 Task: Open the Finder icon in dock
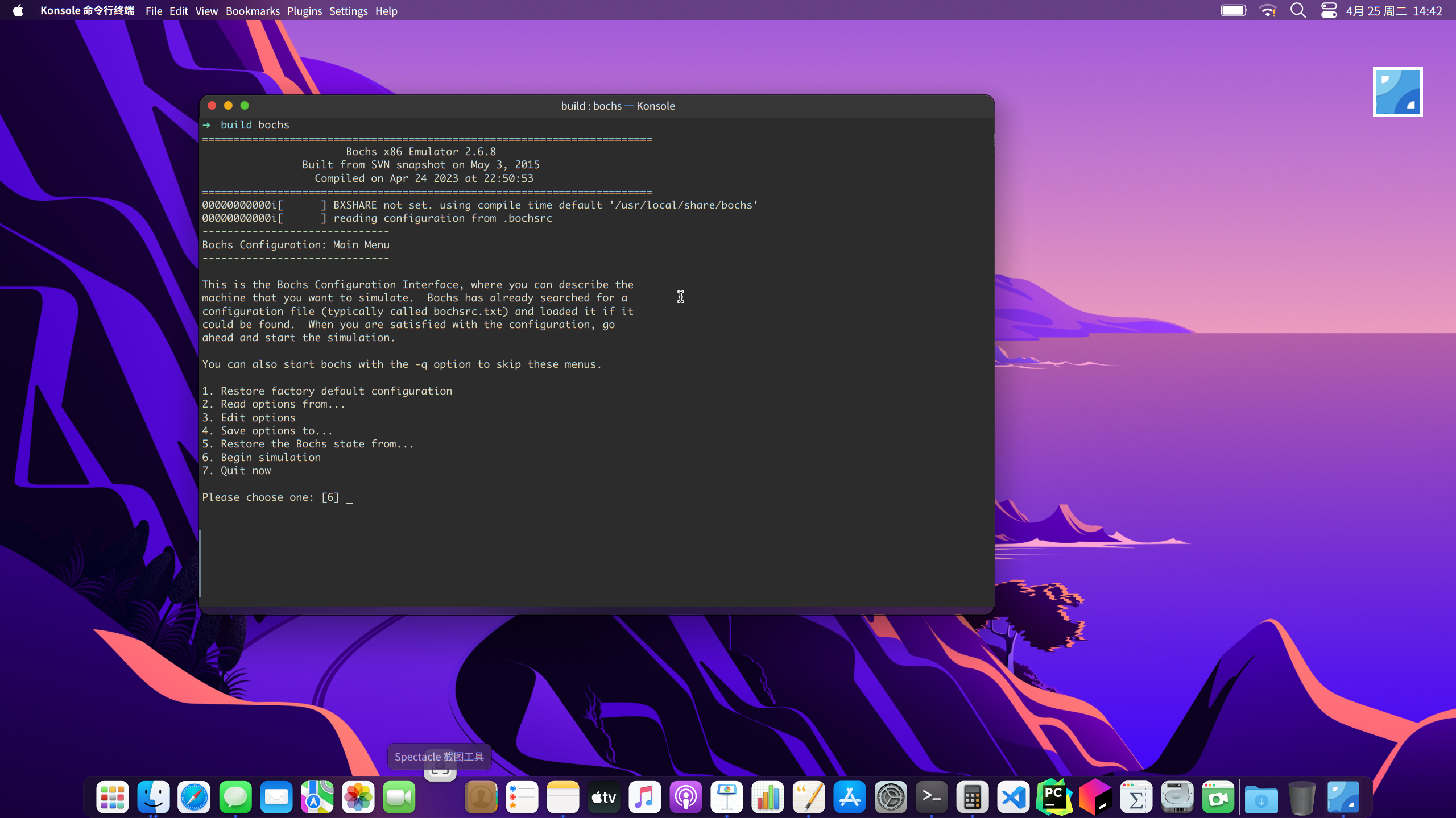154,797
